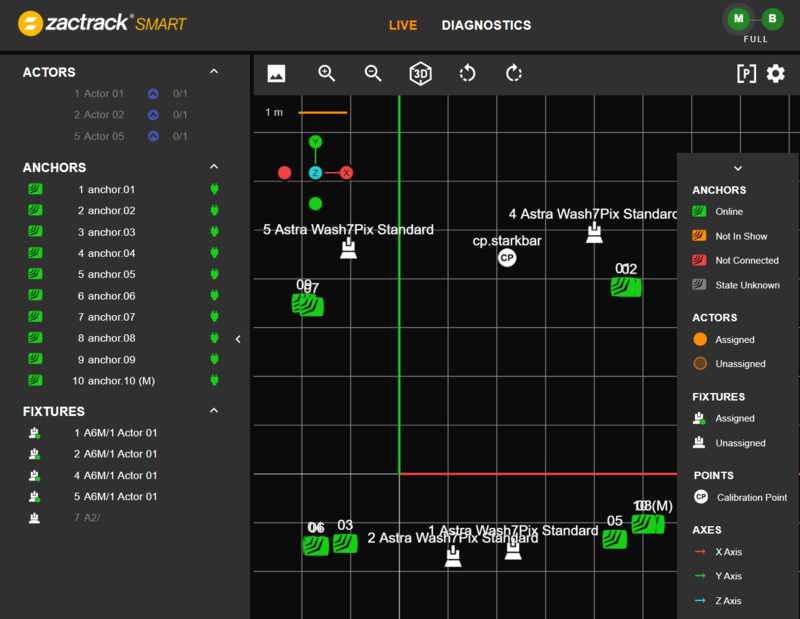This screenshot has width=800, height=619.
Task: Click the Not Connected legend swatch
Action: 699,260
